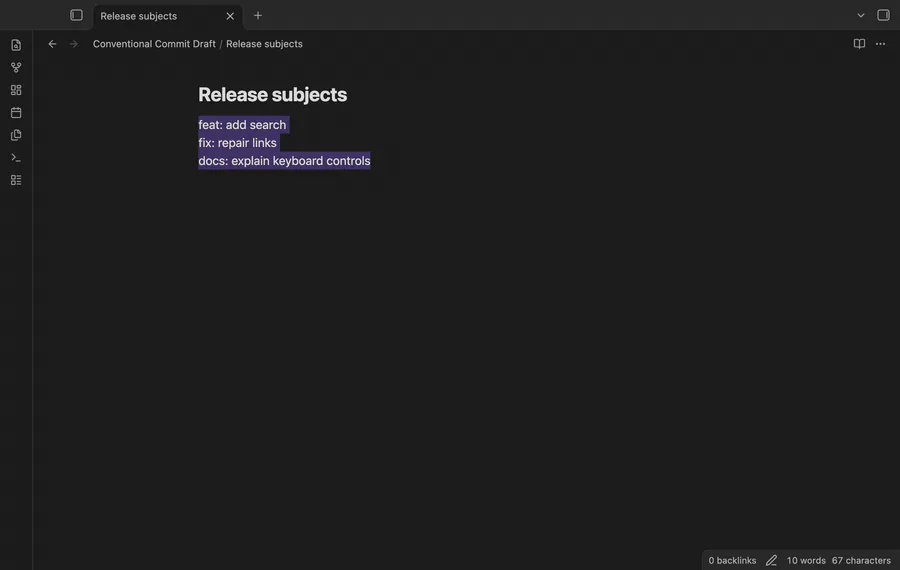Close the 'Release subjects' tab

pyautogui.click(x=230, y=16)
